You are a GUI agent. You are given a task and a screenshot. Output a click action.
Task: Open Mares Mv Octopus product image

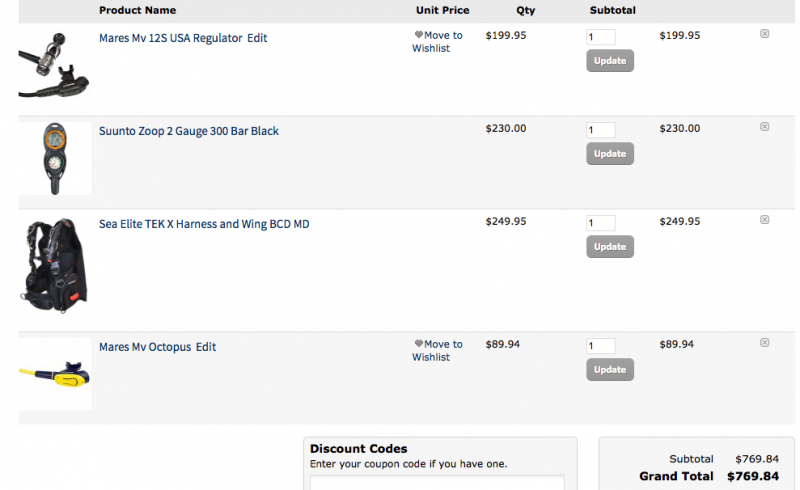55,374
